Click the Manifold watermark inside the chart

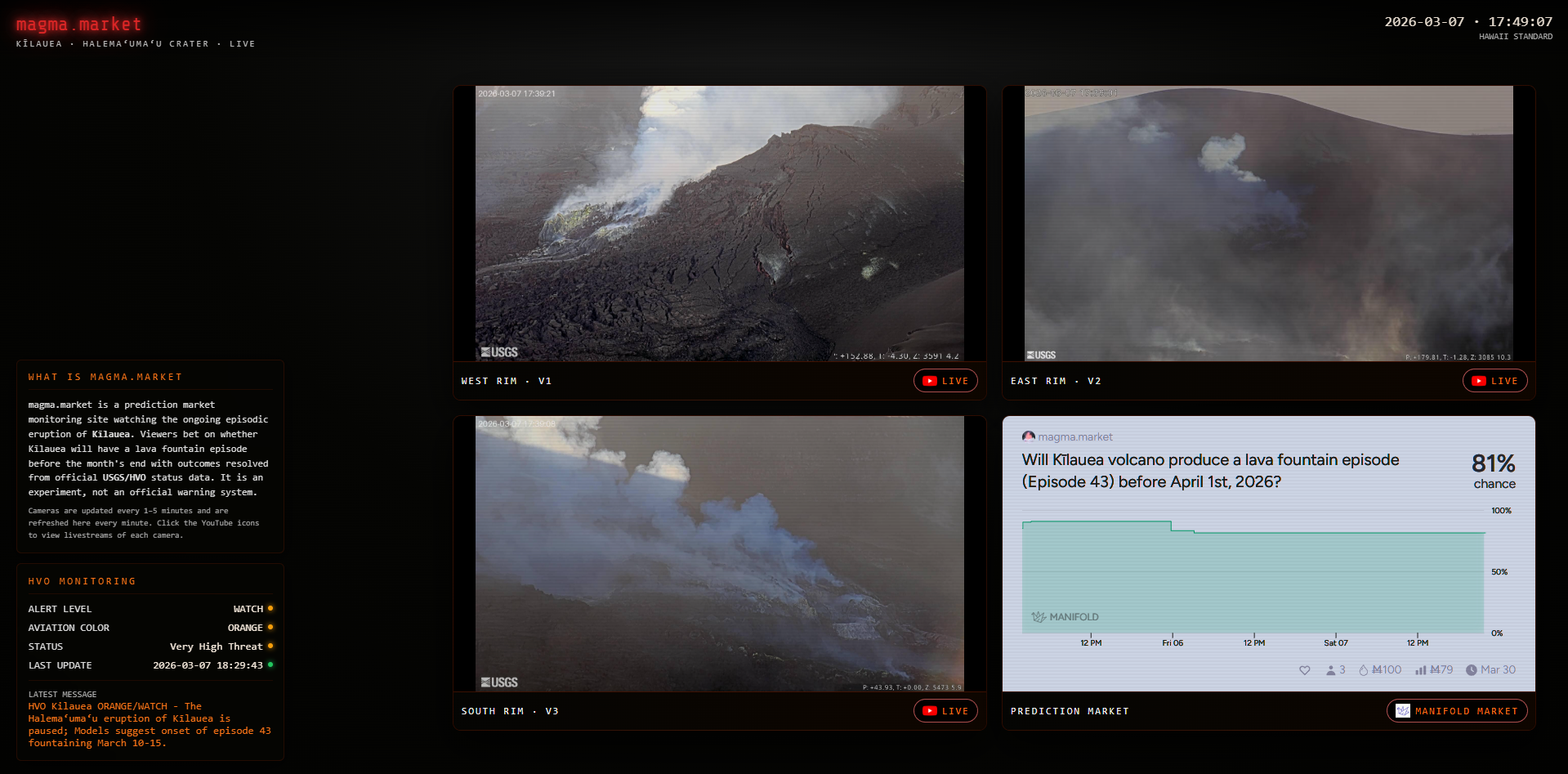(1065, 616)
